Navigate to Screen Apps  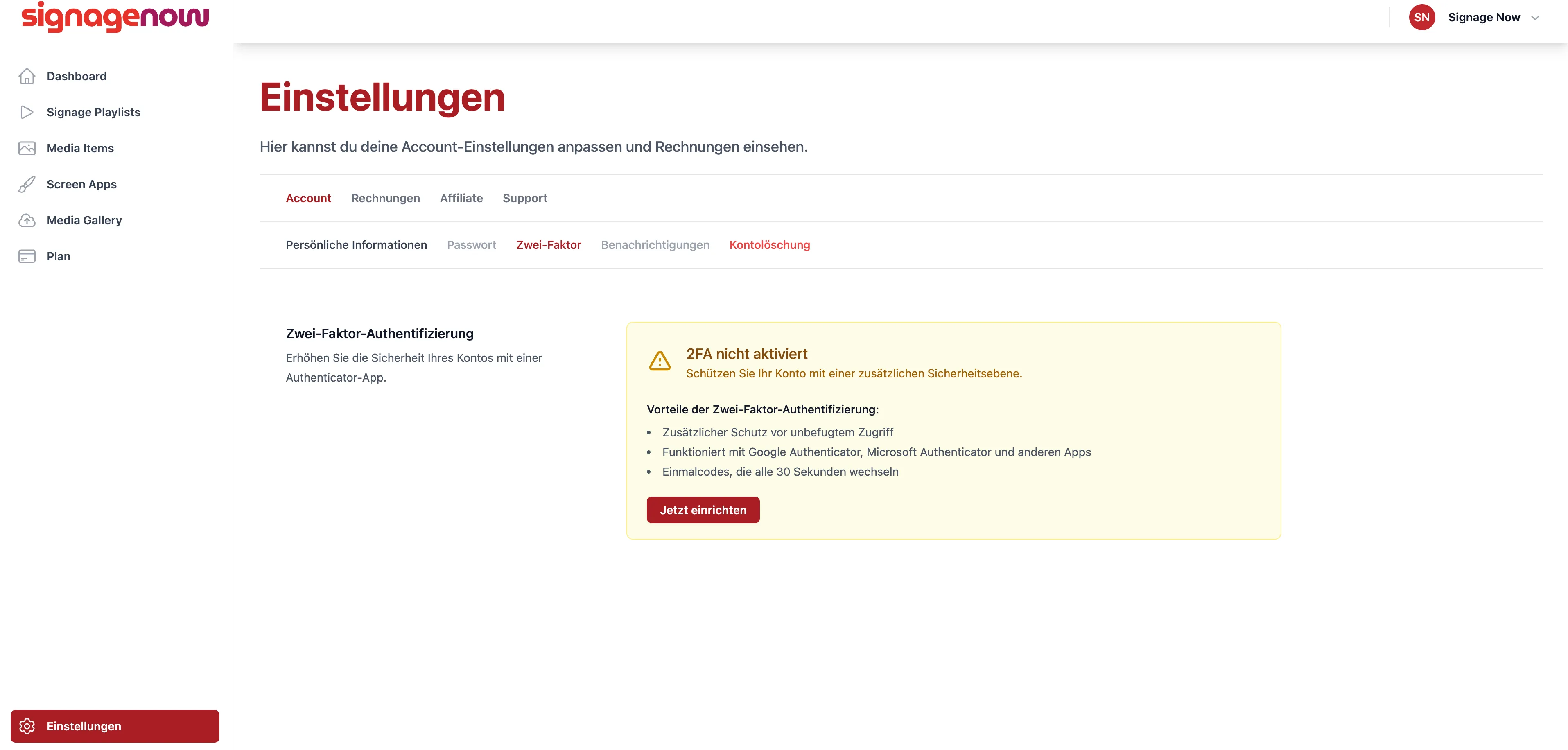coord(81,184)
